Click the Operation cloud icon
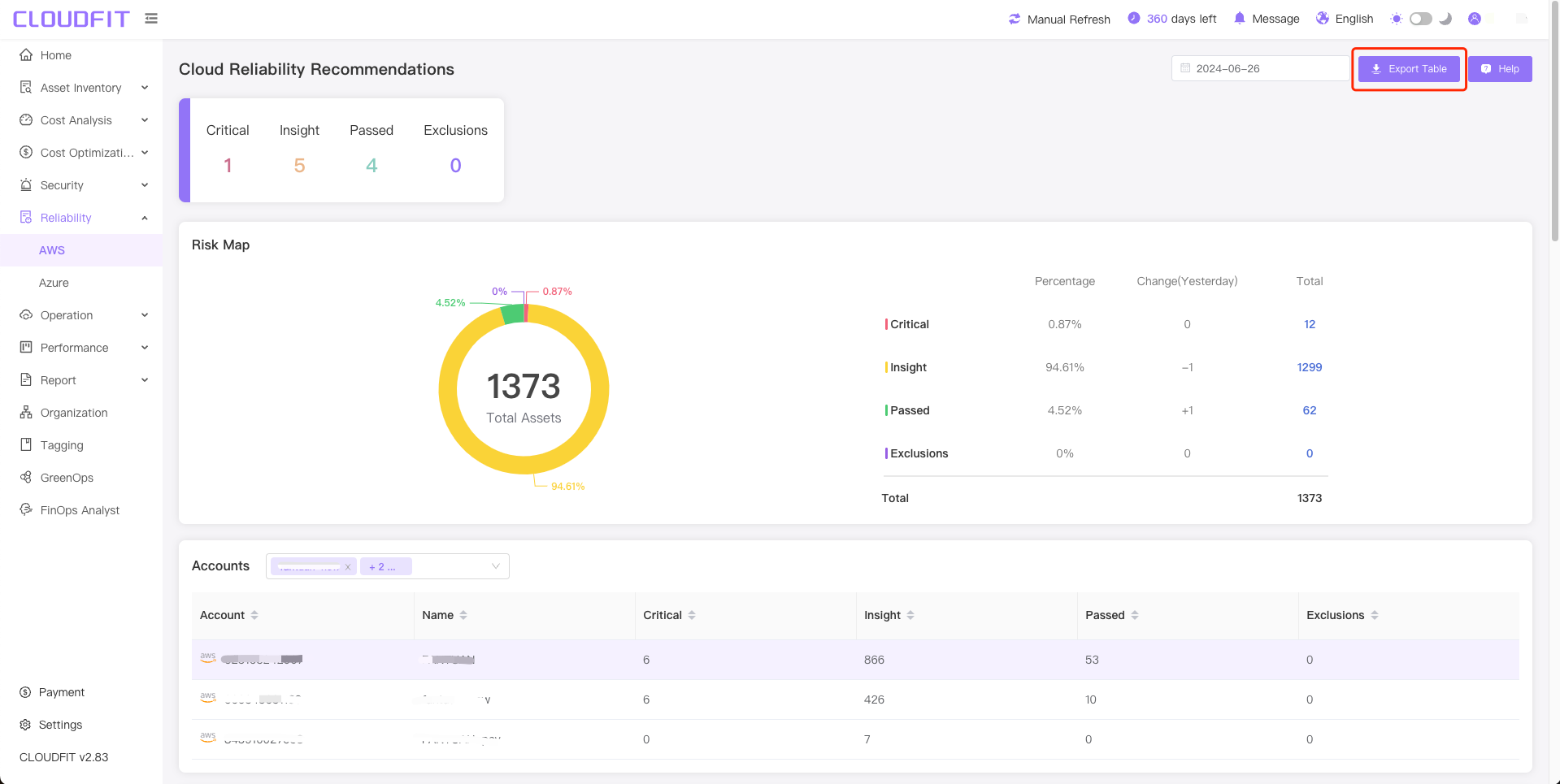Viewport: 1560px width, 784px height. [x=26, y=314]
